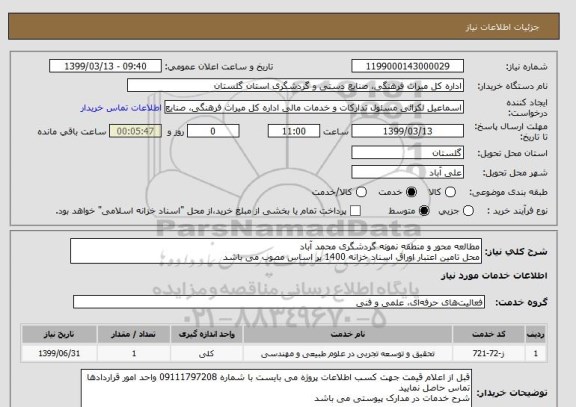Click the تعداد / مقدار column header
This screenshot has width=576, height=407.
tap(134, 334)
